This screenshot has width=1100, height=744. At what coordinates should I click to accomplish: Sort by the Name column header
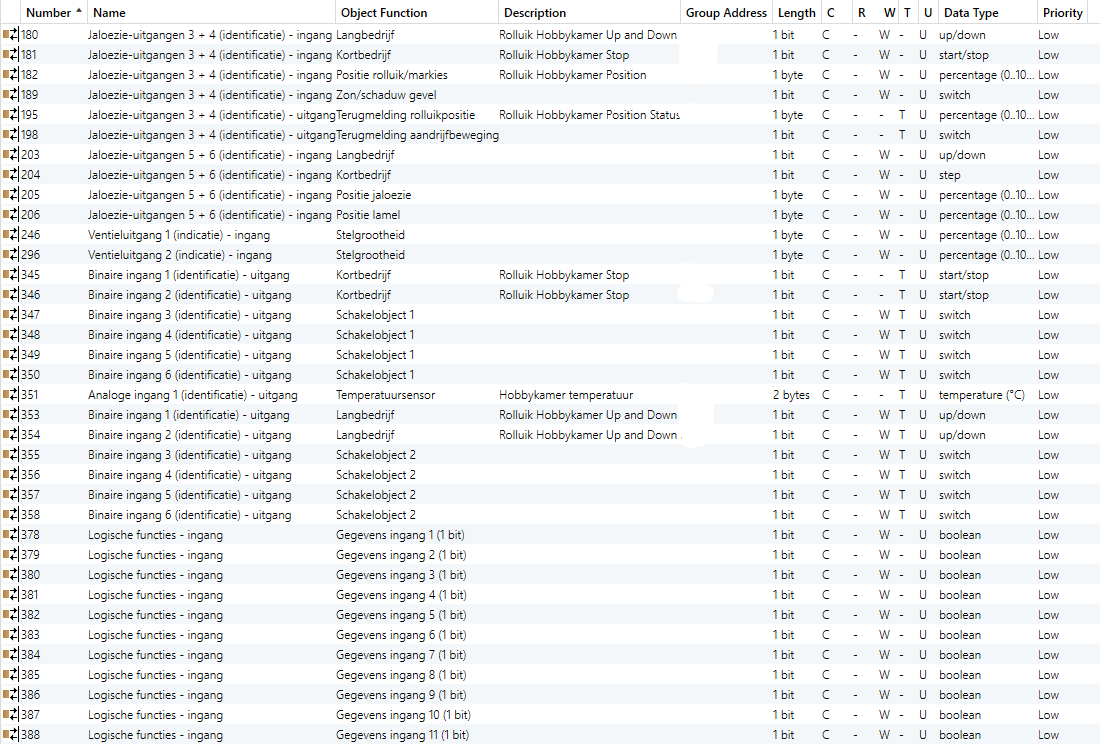pos(211,13)
